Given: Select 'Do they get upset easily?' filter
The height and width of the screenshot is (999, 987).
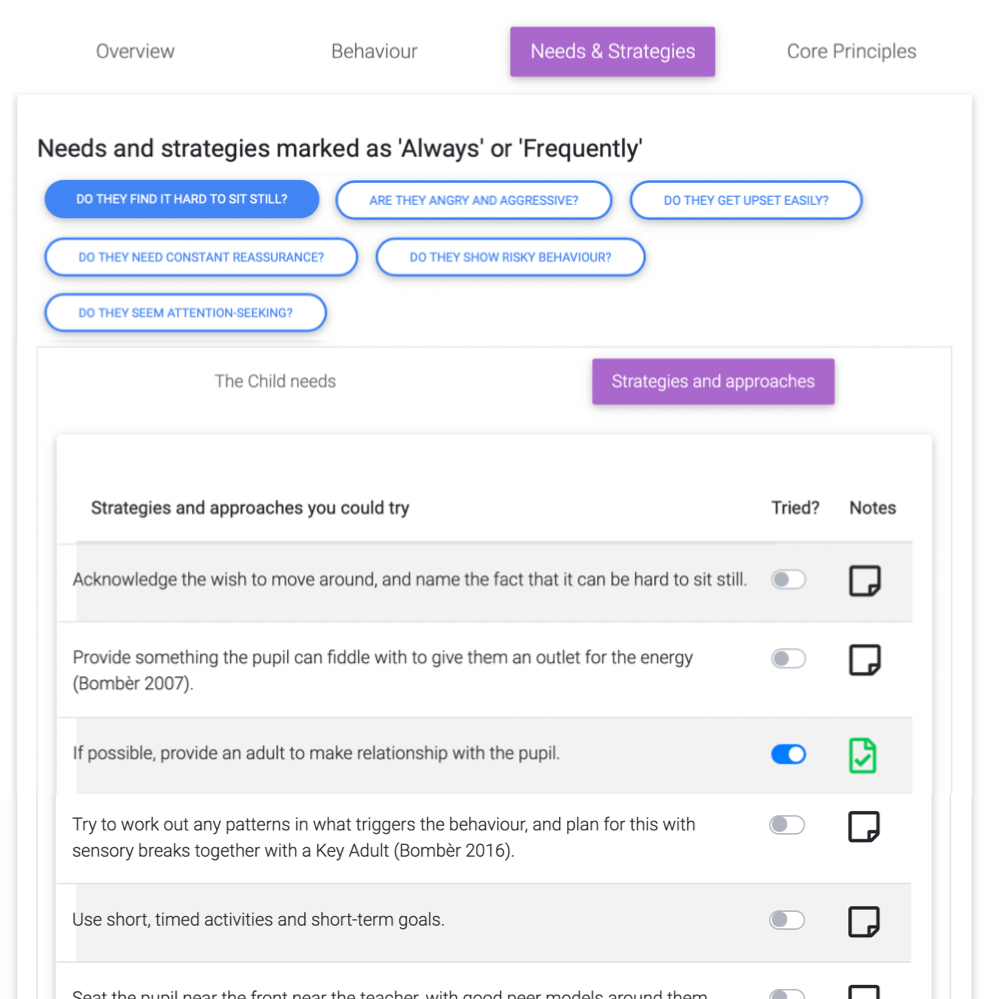Looking at the screenshot, I should 746,200.
